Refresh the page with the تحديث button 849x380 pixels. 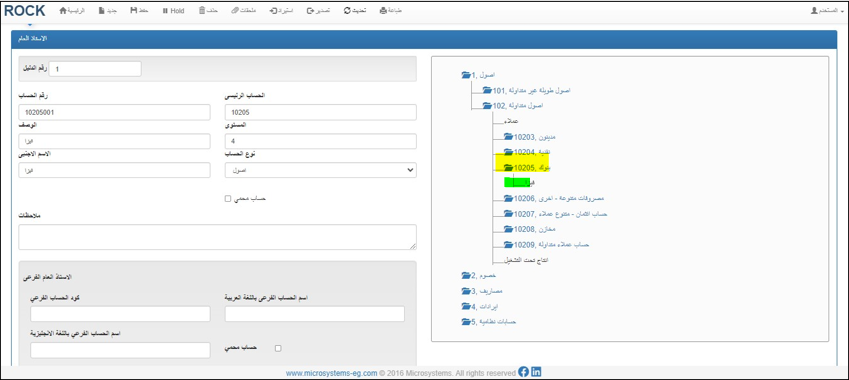[x=355, y=11]
